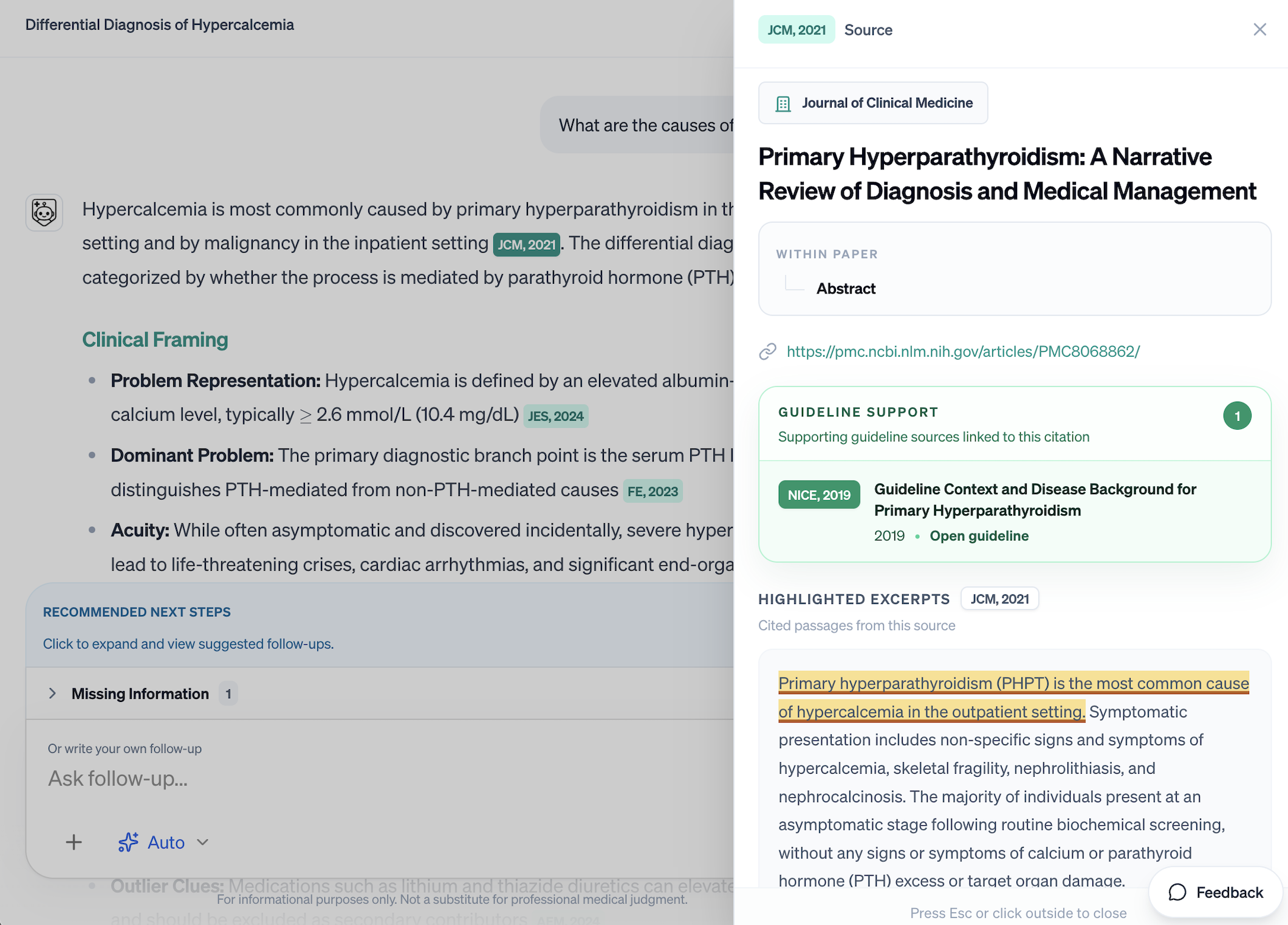The height and width of the screenshot is (925, 1288).
Task: Select the Abstract section within paper
Action: coord(846,289)
